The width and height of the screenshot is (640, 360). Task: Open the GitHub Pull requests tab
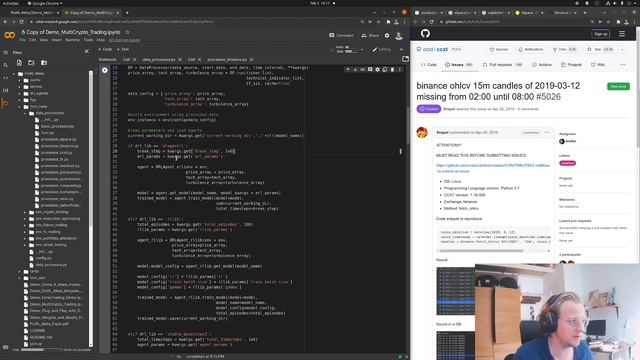coord(502,64)
